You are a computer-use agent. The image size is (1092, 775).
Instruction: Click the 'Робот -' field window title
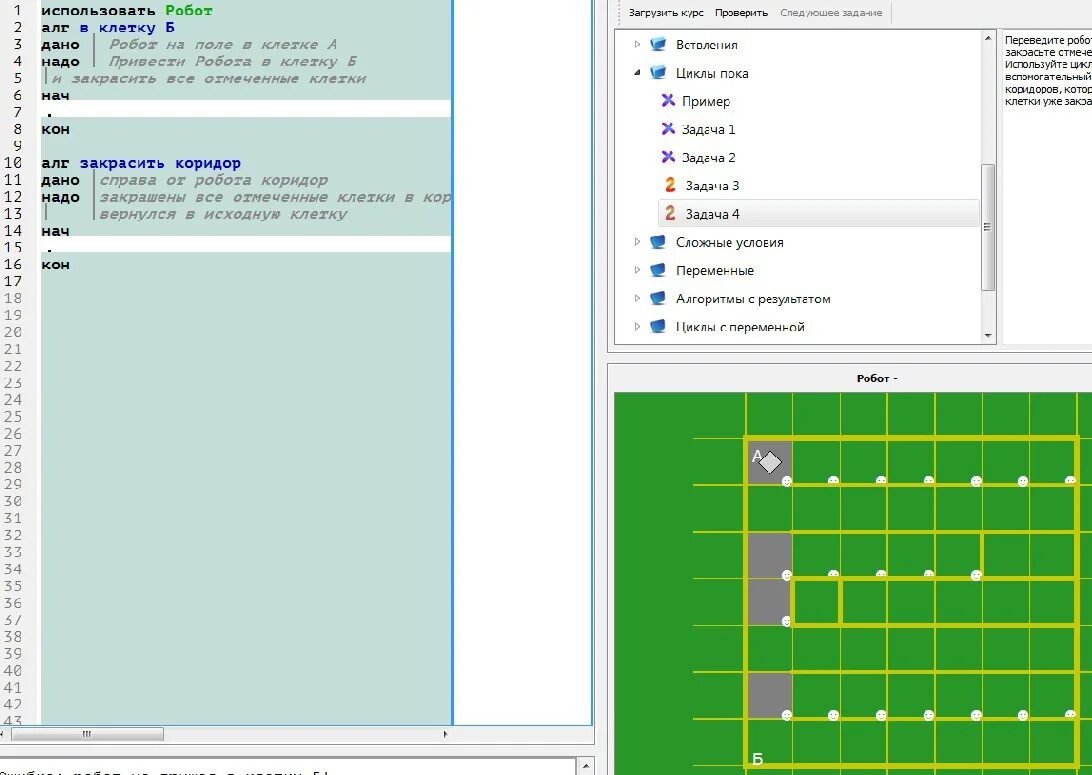click(x=877, y=378)
